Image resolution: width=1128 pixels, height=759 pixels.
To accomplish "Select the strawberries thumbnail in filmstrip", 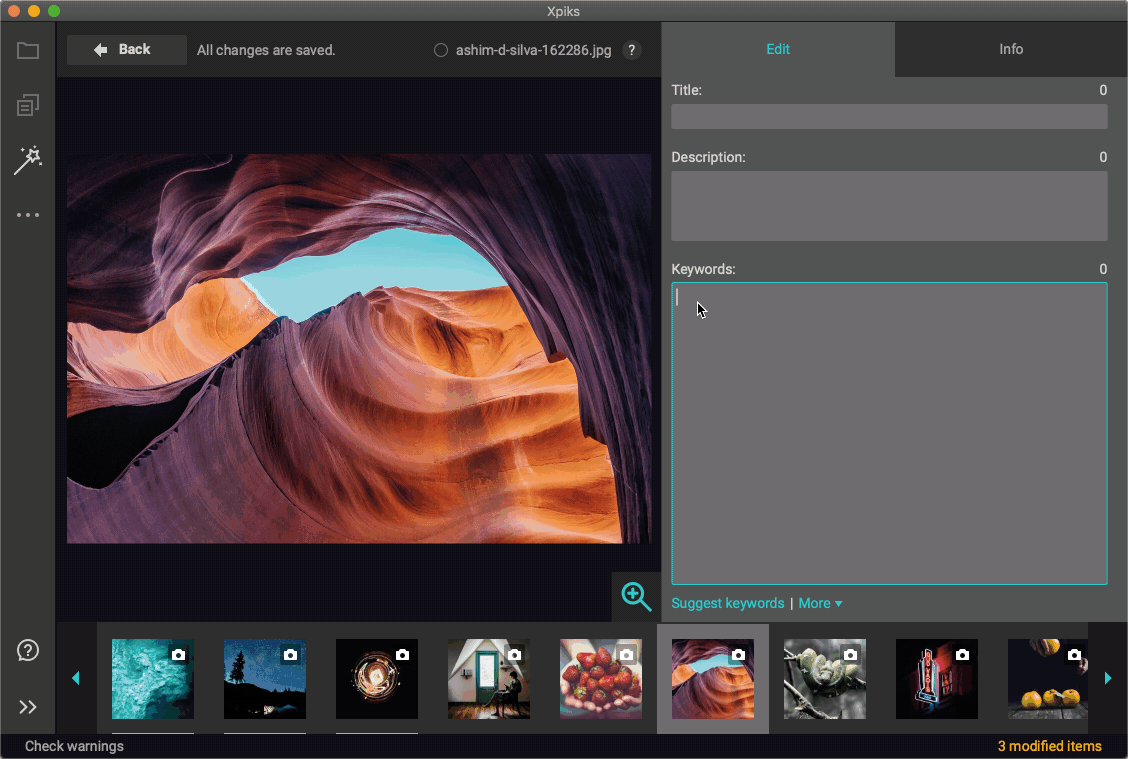I will click(x=600, y=679).
